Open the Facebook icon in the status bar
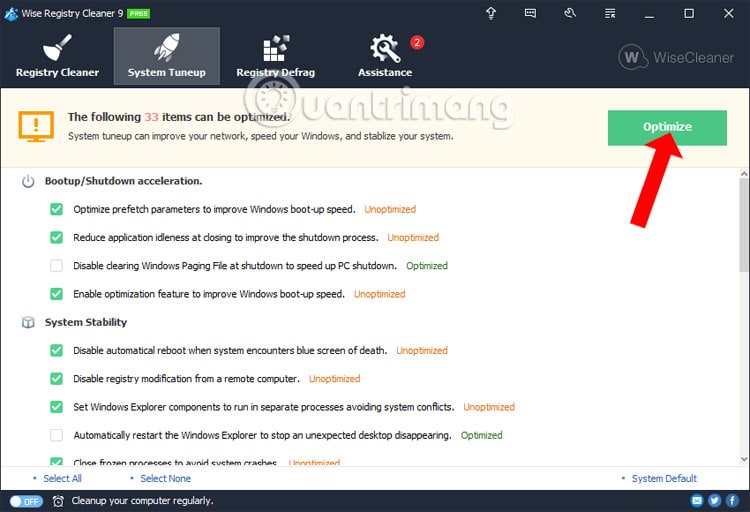 tap(732, 501)
